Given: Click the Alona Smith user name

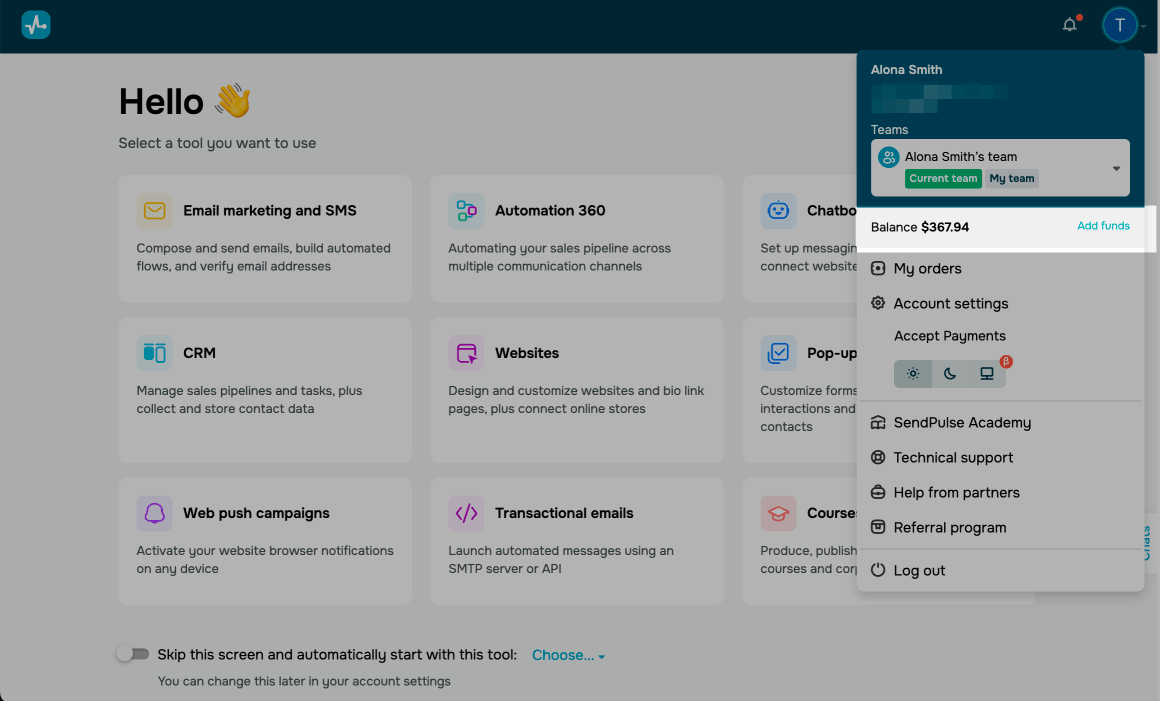Looking at the screenshot, I should click(906, 70).
